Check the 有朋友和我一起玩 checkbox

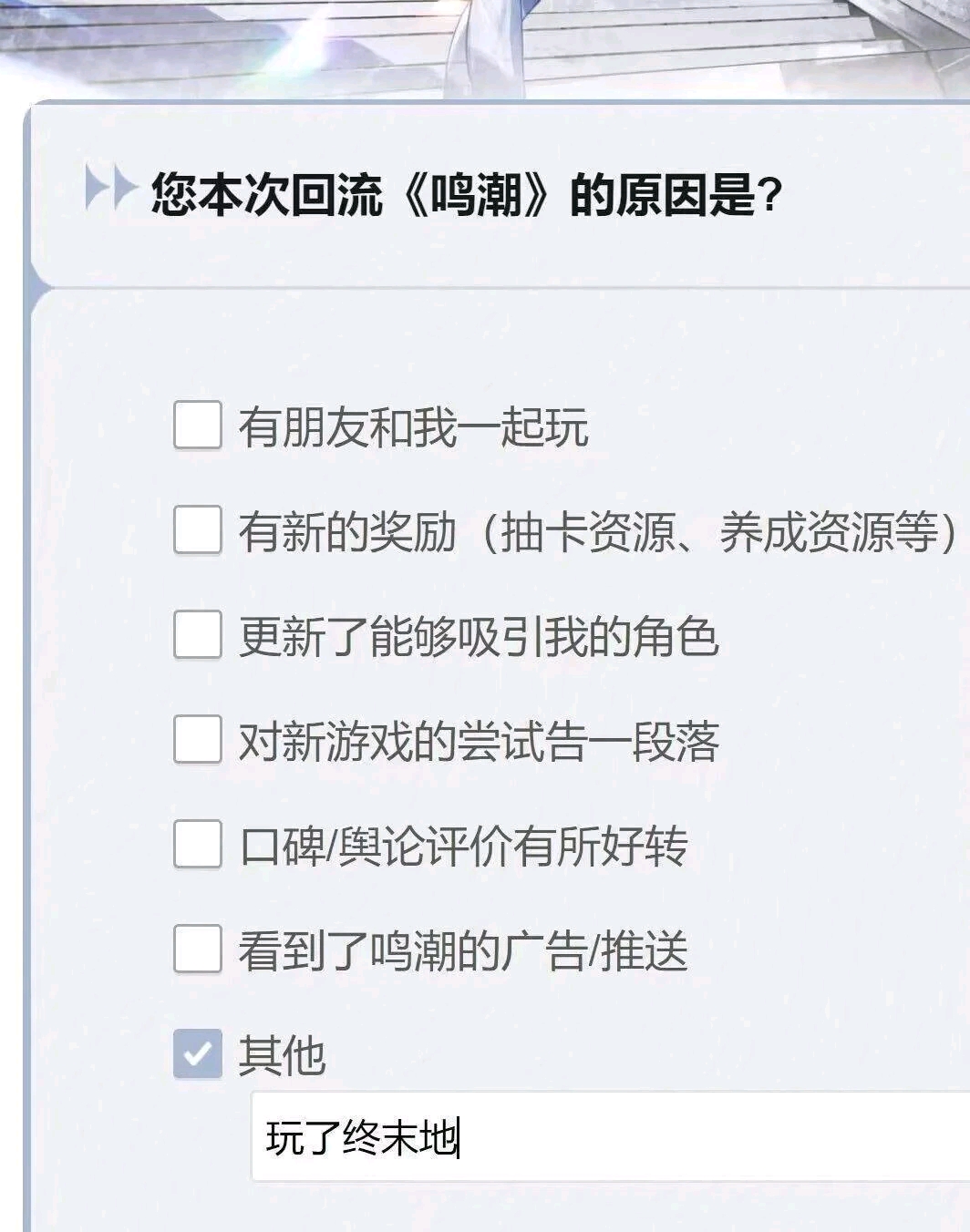coord(198,426)
